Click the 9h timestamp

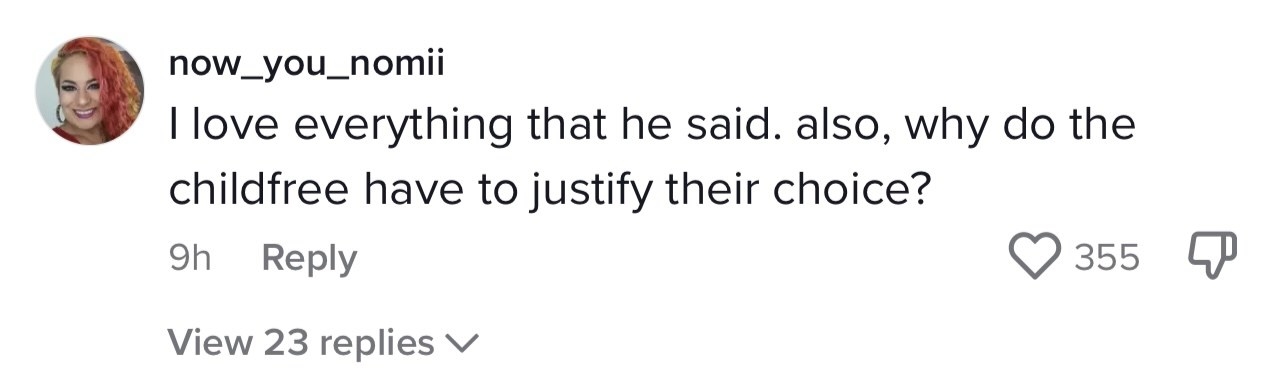[x=190, y=258]
